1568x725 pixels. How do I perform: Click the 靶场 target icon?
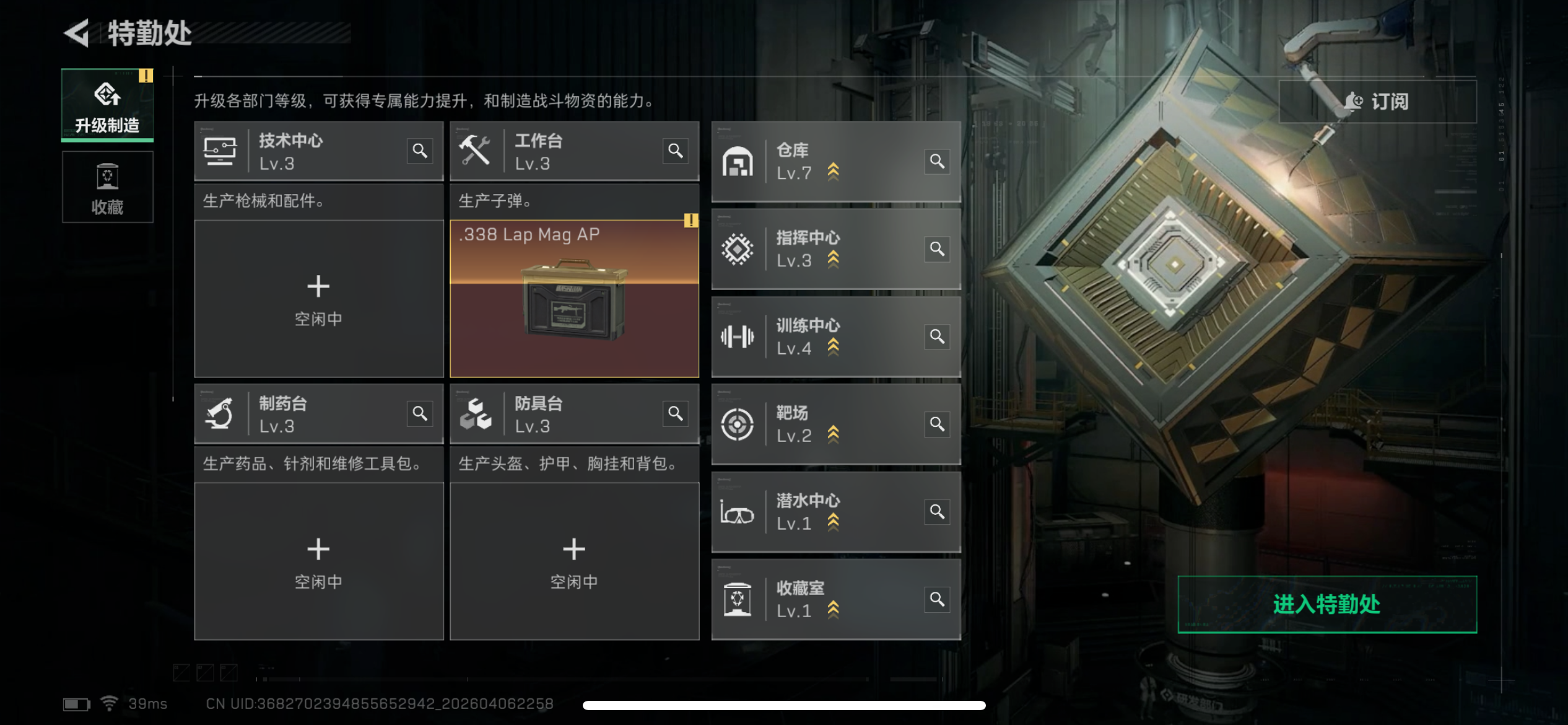pos(737,424)
